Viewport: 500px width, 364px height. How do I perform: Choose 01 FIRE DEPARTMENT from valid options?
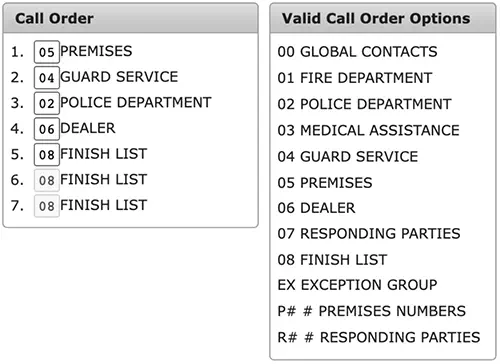tap(355, 78)
